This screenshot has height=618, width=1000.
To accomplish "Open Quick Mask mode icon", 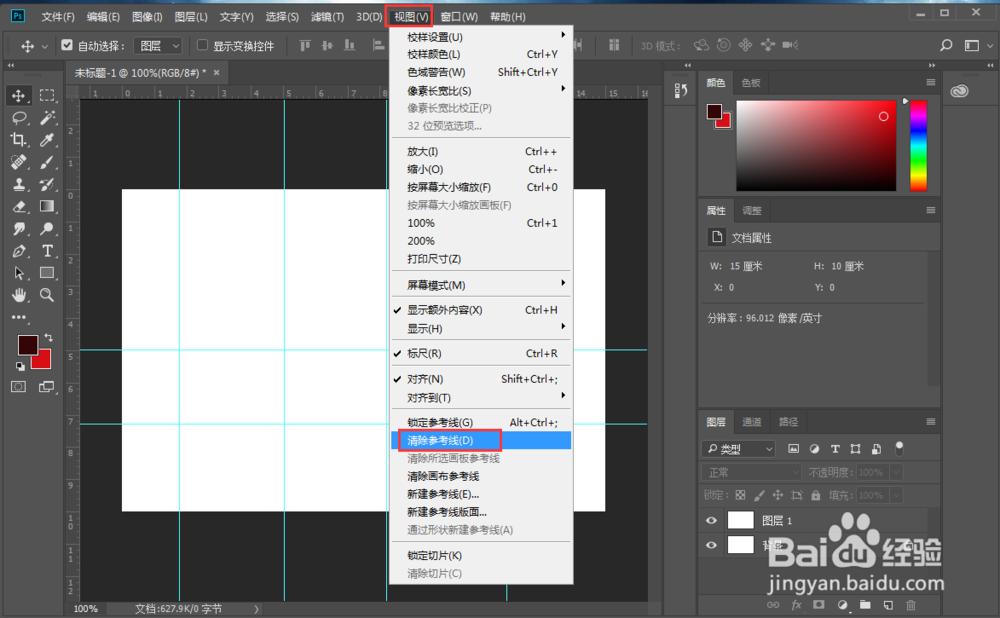I will pos(18,386).
